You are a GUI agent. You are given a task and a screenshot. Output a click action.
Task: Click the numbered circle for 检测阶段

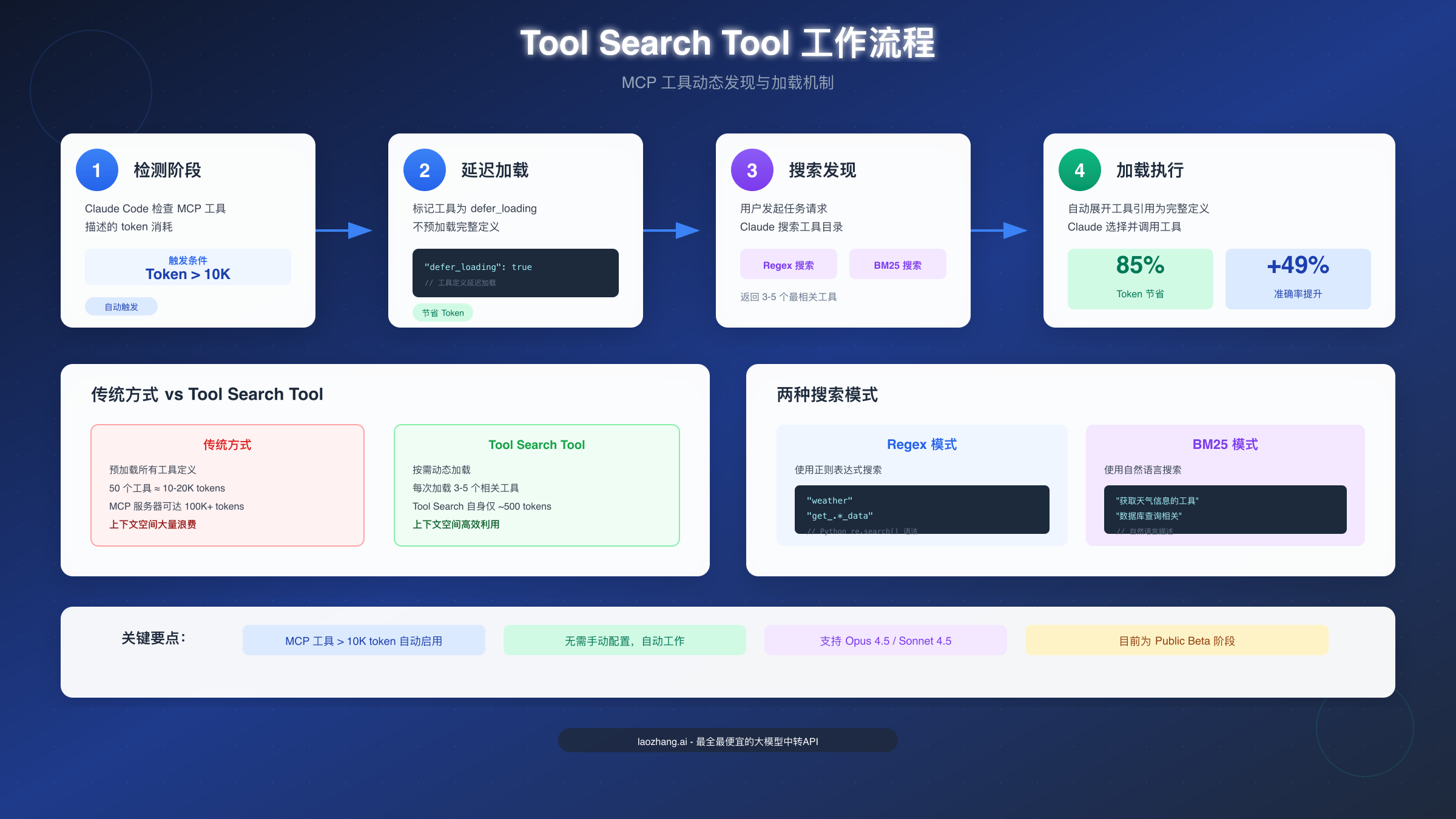97,170
